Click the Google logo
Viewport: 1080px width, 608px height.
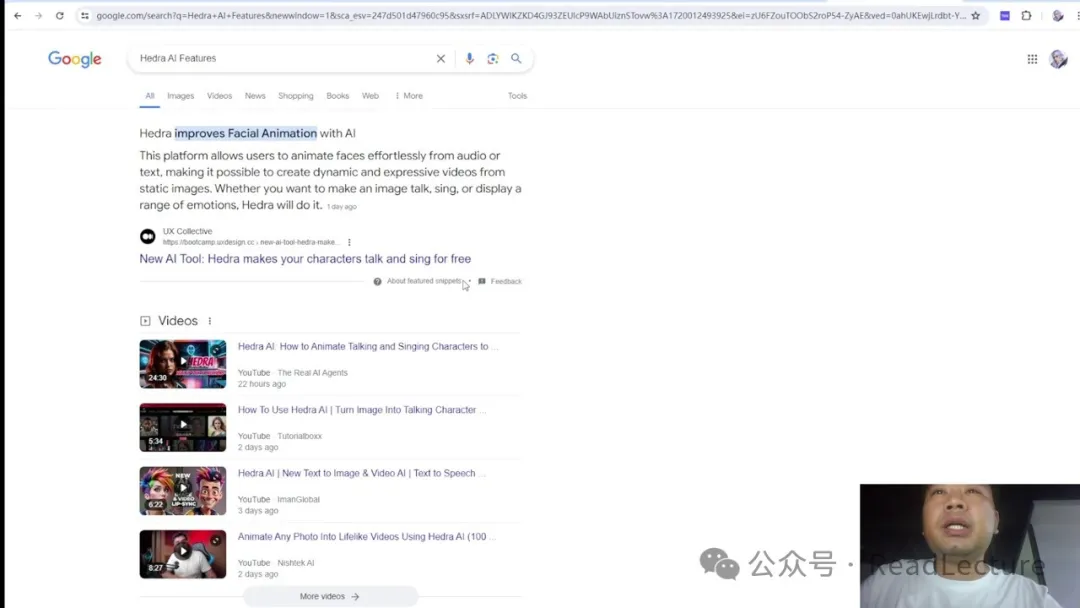tap(75, 59)
